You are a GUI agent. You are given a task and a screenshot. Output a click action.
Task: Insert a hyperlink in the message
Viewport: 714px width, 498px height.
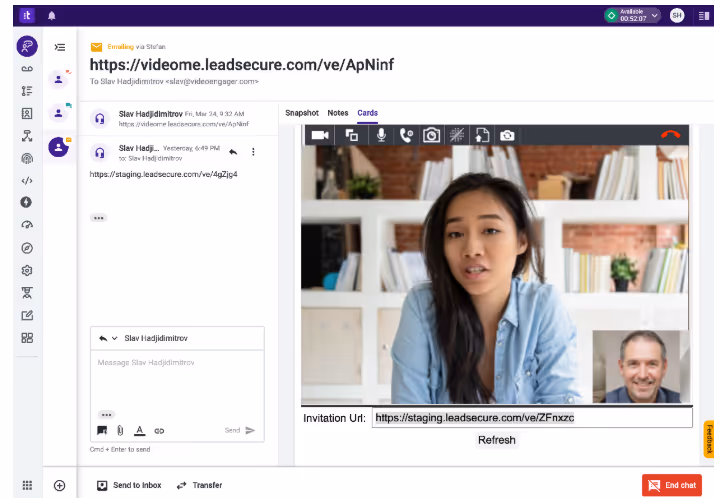(x=159, y=431)
